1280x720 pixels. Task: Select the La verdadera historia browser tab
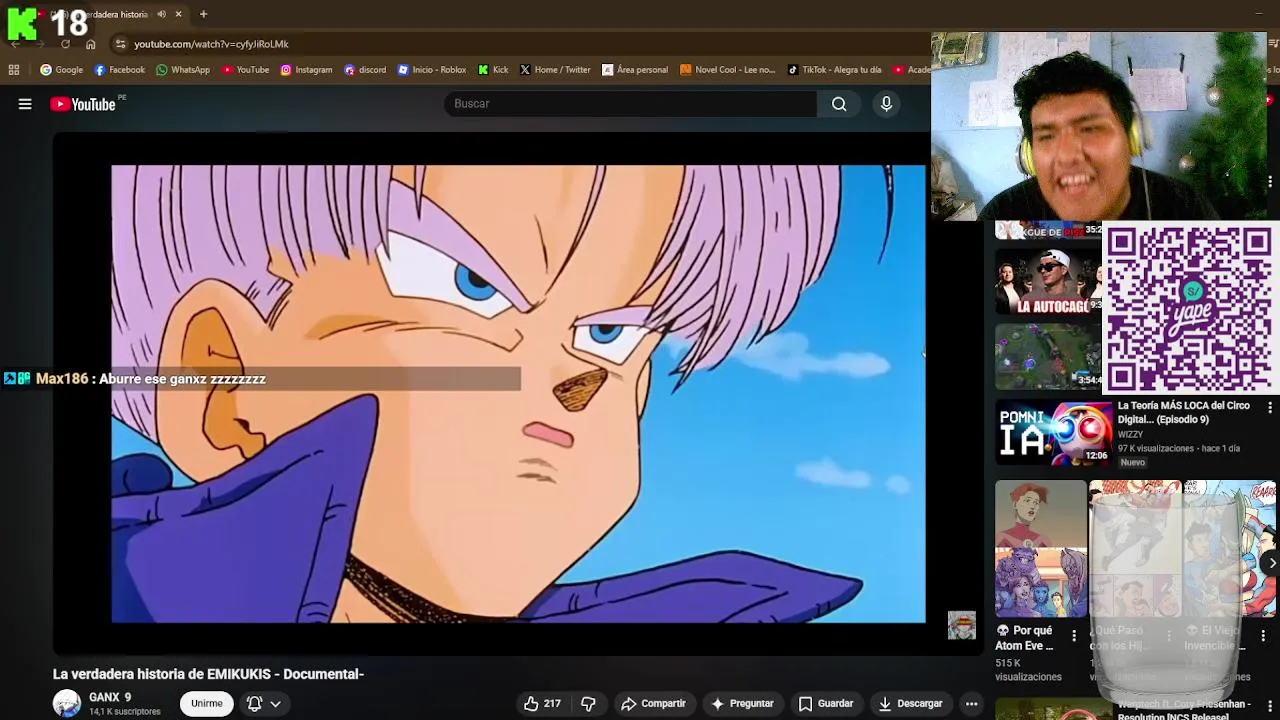[110, 14]
